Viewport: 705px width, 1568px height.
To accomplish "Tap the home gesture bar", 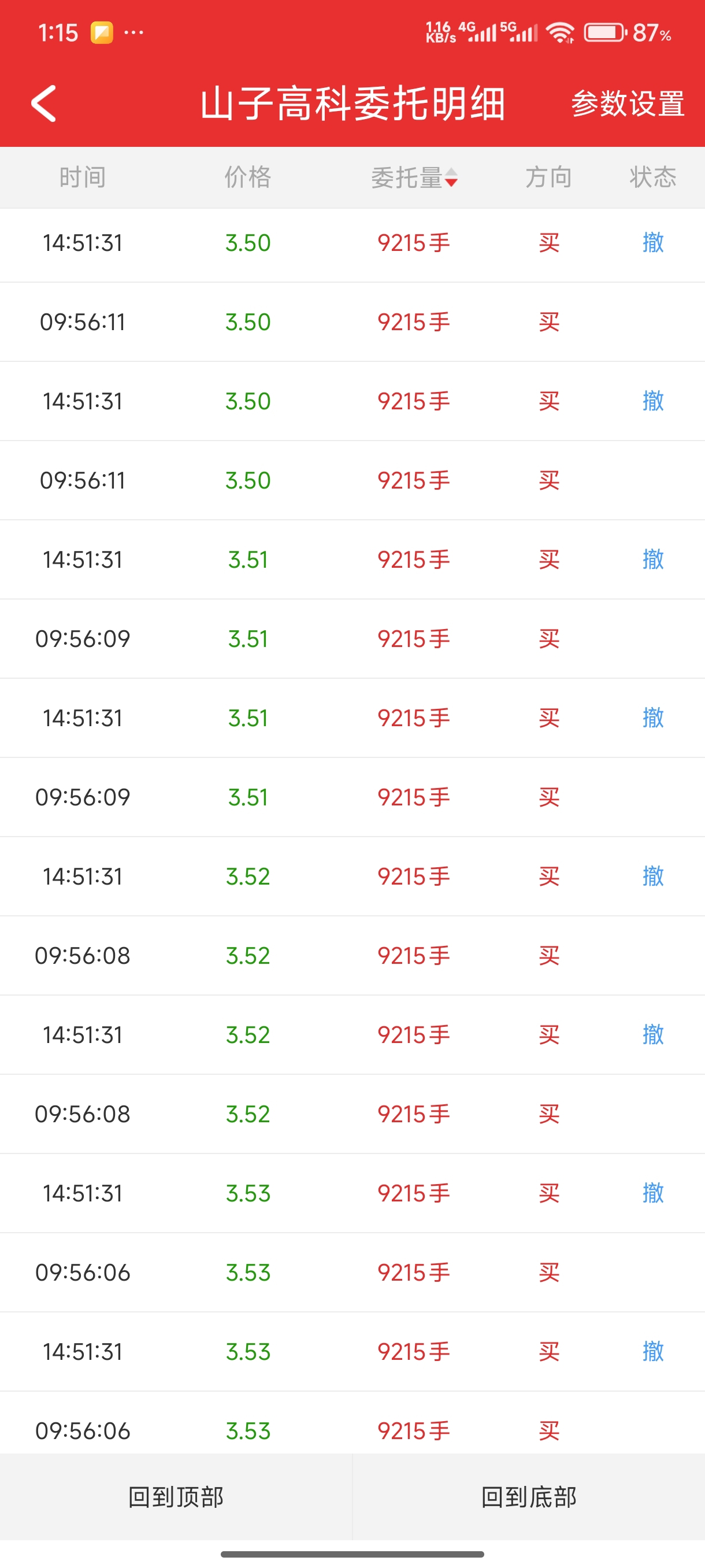I will point(352,1554).
